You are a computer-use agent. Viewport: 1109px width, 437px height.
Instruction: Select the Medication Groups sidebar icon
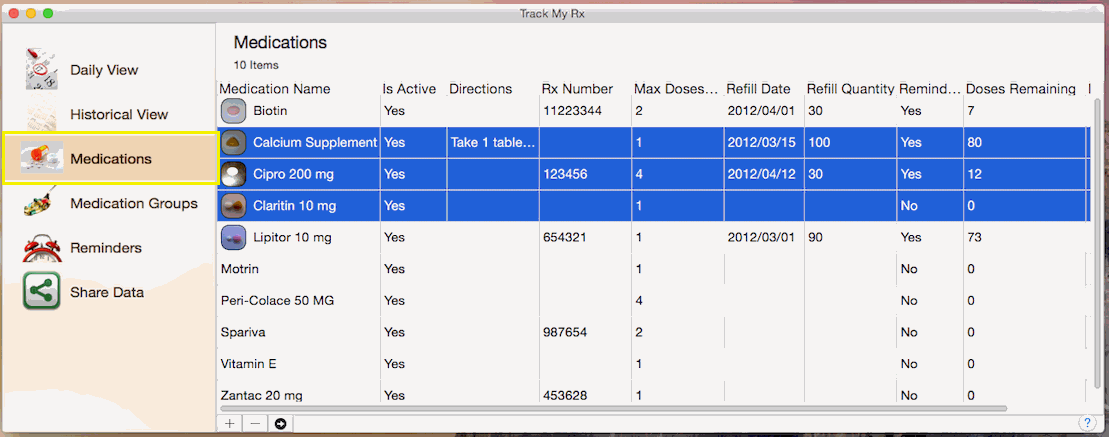42,203
